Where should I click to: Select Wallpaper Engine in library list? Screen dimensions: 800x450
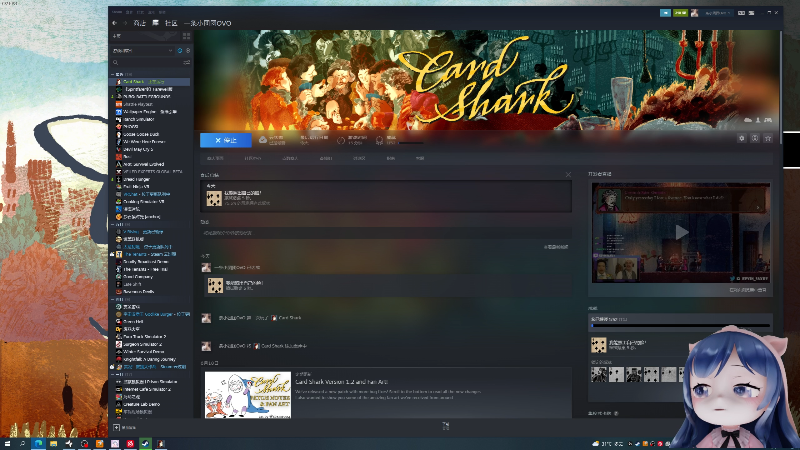click(x=151, y=112)
